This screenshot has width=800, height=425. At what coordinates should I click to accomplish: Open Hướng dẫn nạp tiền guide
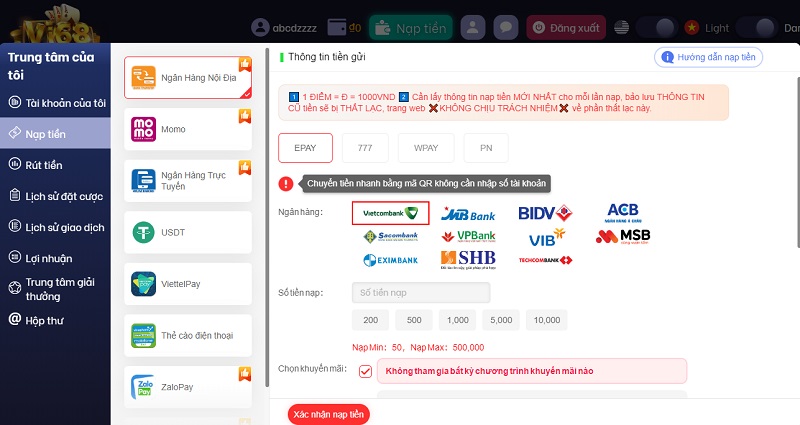pos(708,57)
